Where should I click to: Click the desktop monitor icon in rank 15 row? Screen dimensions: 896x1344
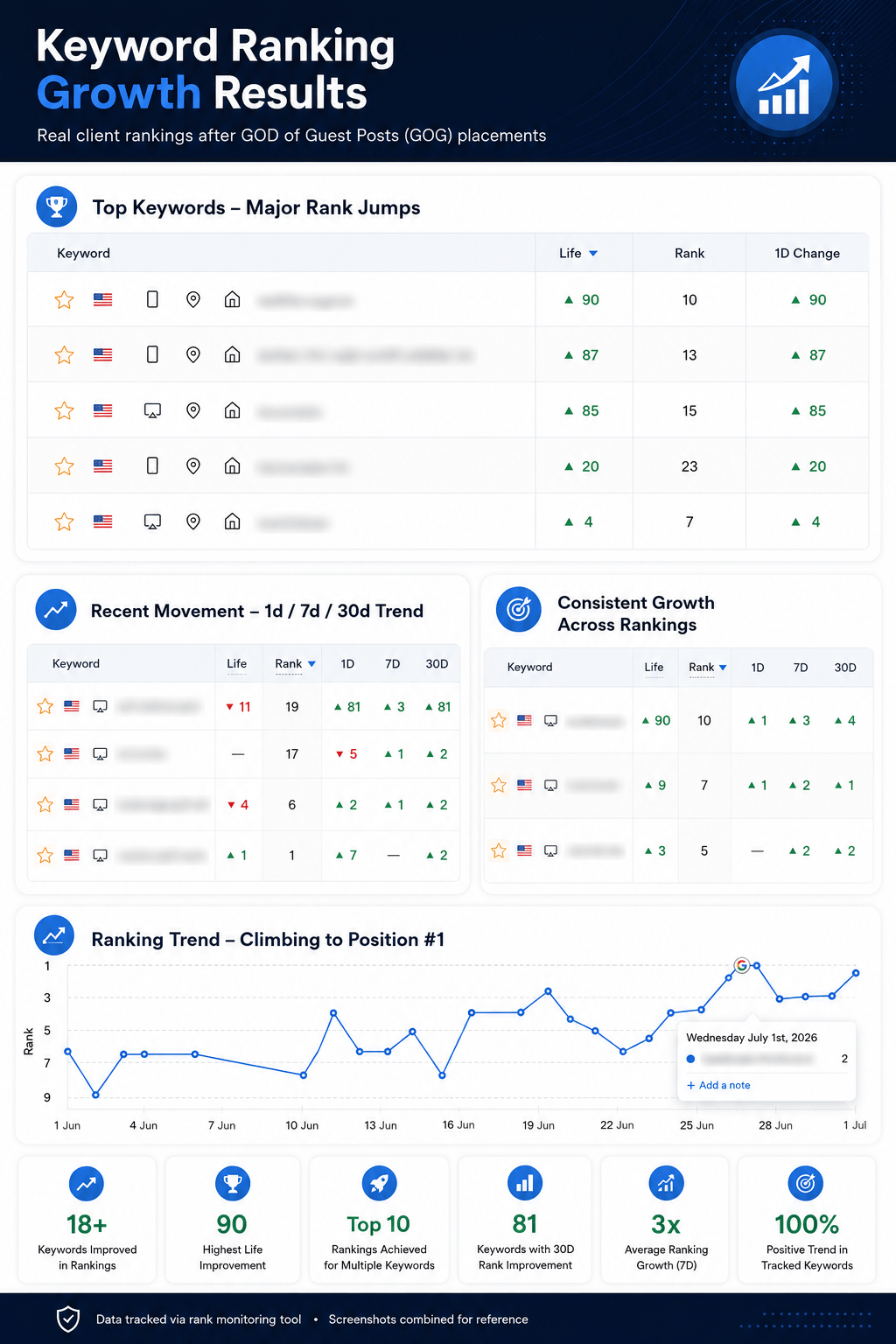[x=152, y=411]
